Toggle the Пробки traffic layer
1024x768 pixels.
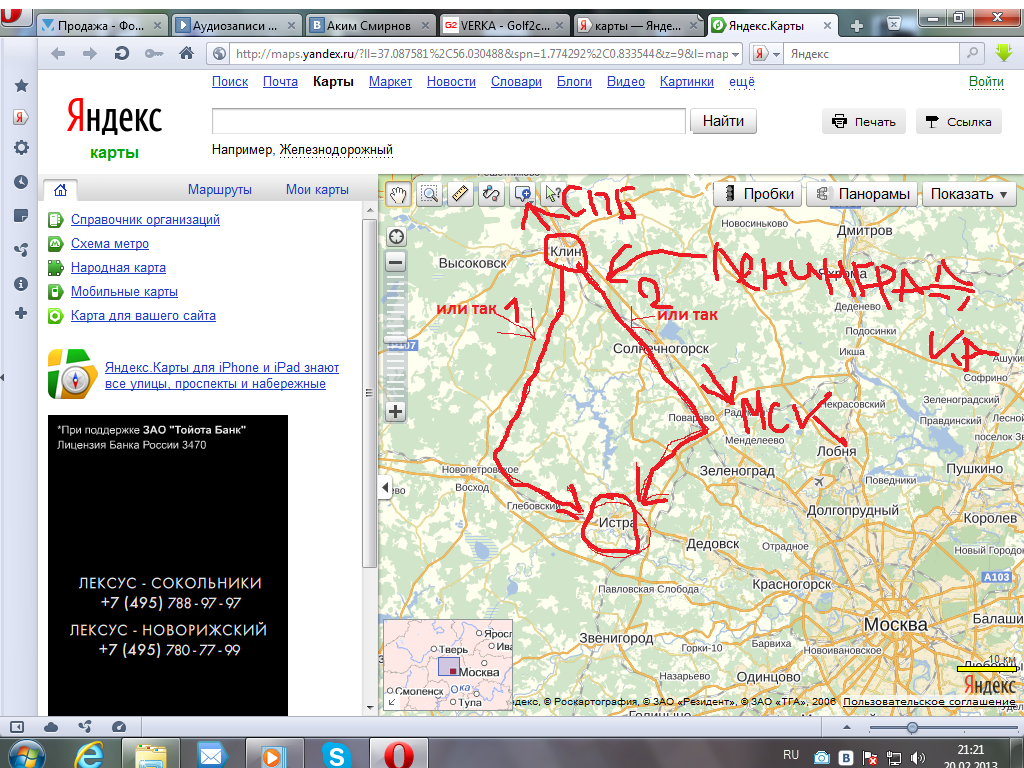(758, 194)
